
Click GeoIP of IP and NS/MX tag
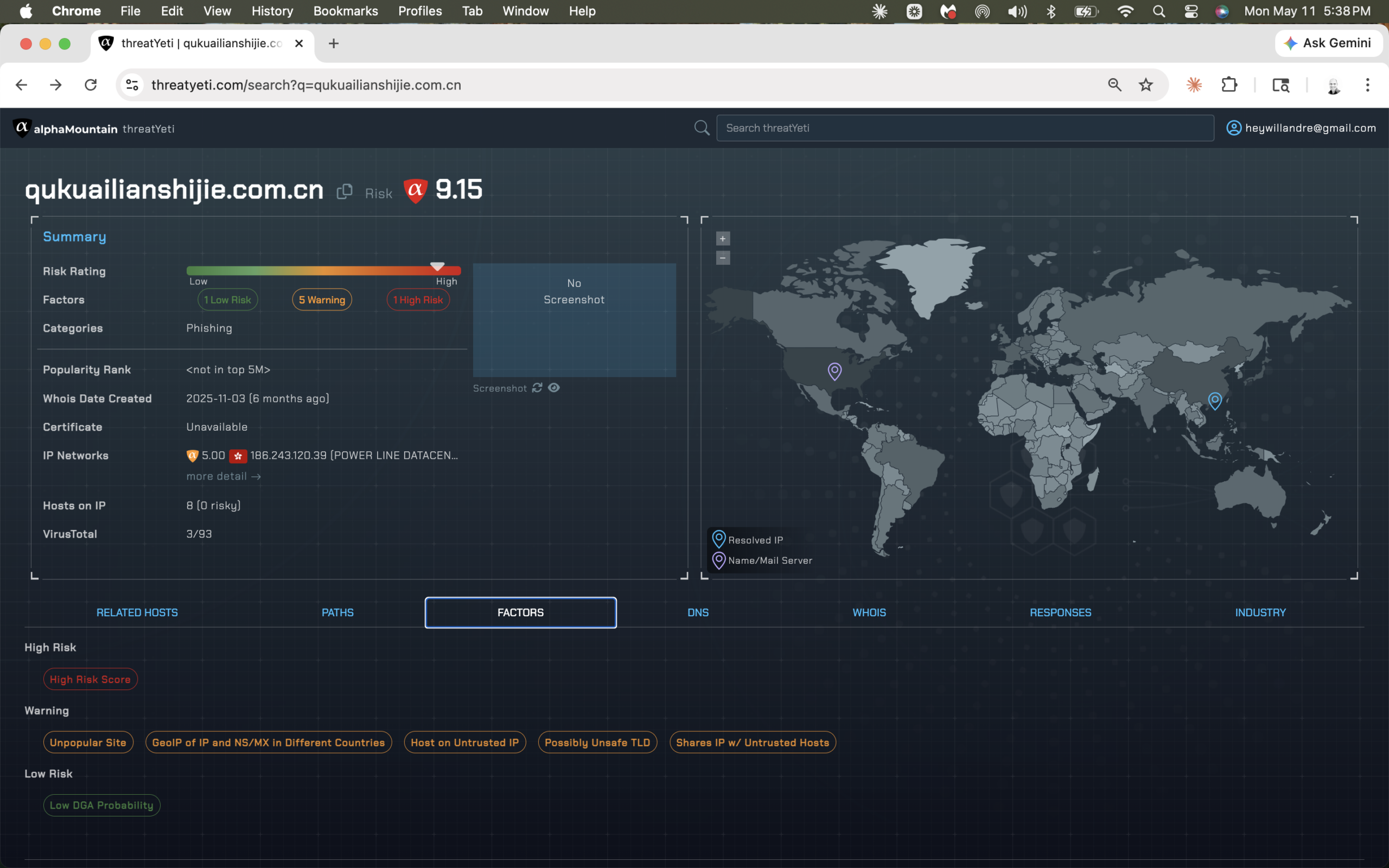(269, 742)
